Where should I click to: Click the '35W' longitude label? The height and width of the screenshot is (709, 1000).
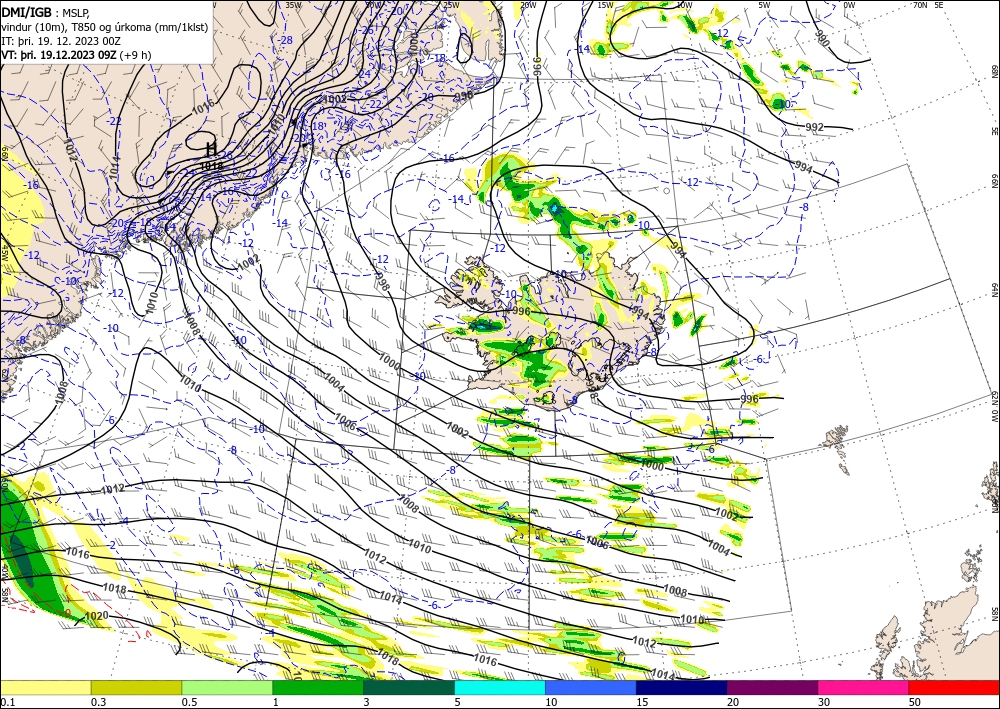tap(293, 5)
